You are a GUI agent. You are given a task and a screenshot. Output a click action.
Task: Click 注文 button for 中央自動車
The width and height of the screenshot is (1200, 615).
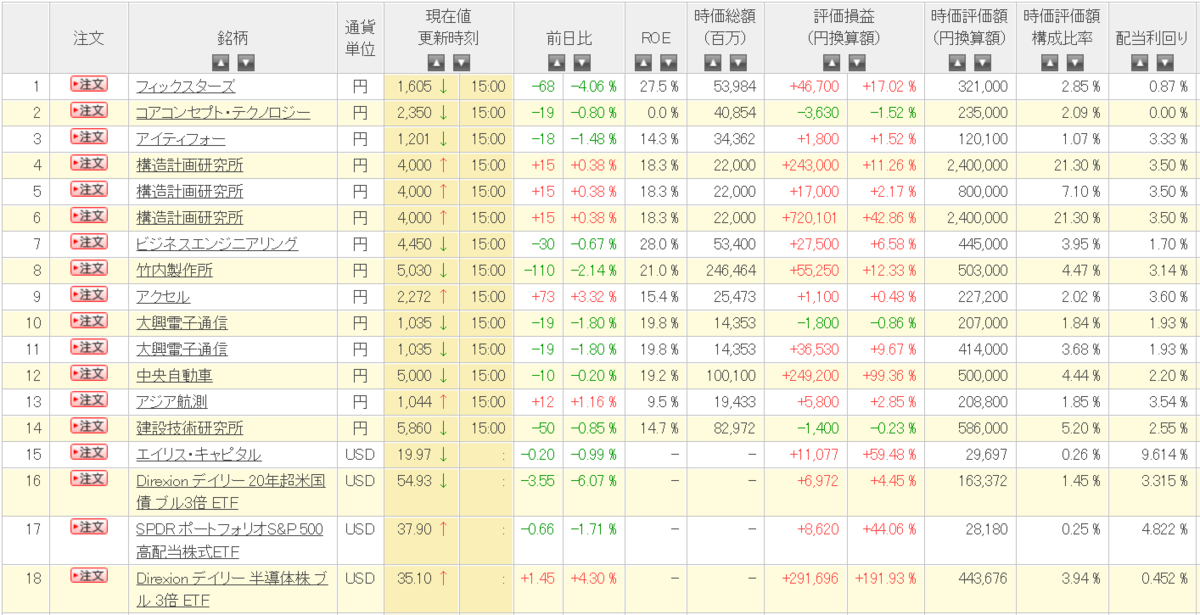click(x=88, y=373)
